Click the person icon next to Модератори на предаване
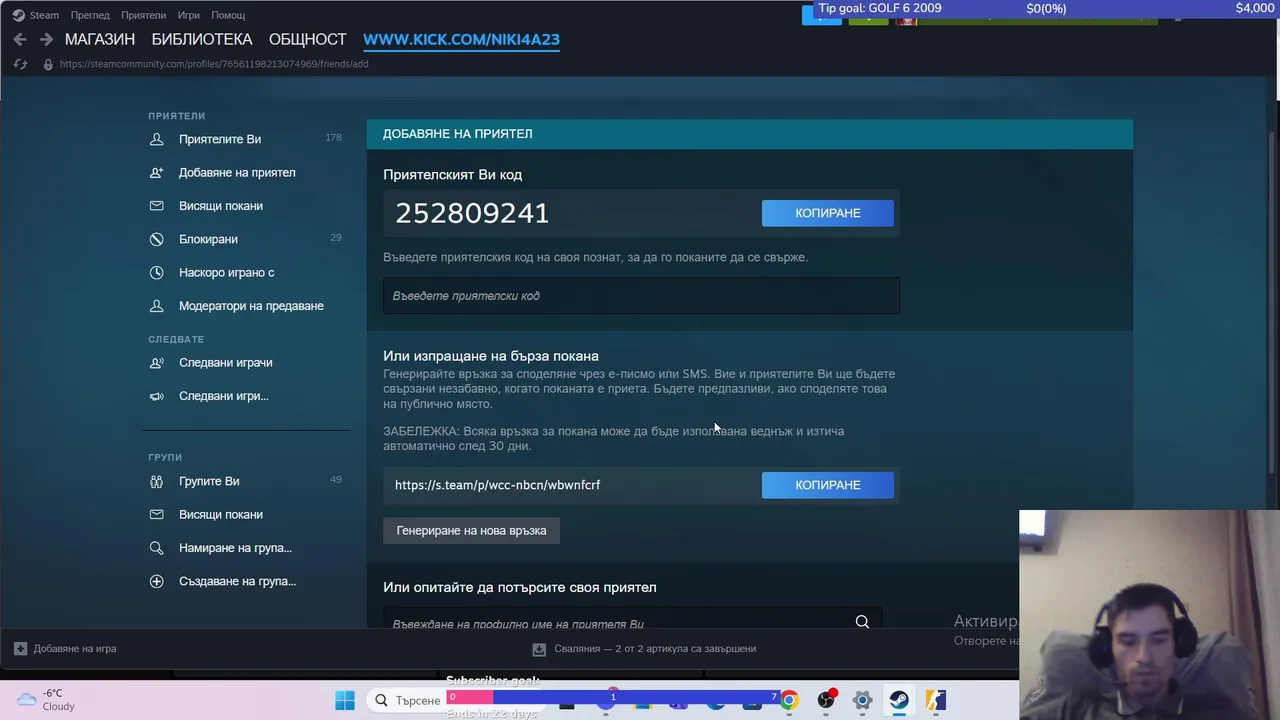Image resolution: width=1280 pixels, height=720 pixels. point(156,306)
